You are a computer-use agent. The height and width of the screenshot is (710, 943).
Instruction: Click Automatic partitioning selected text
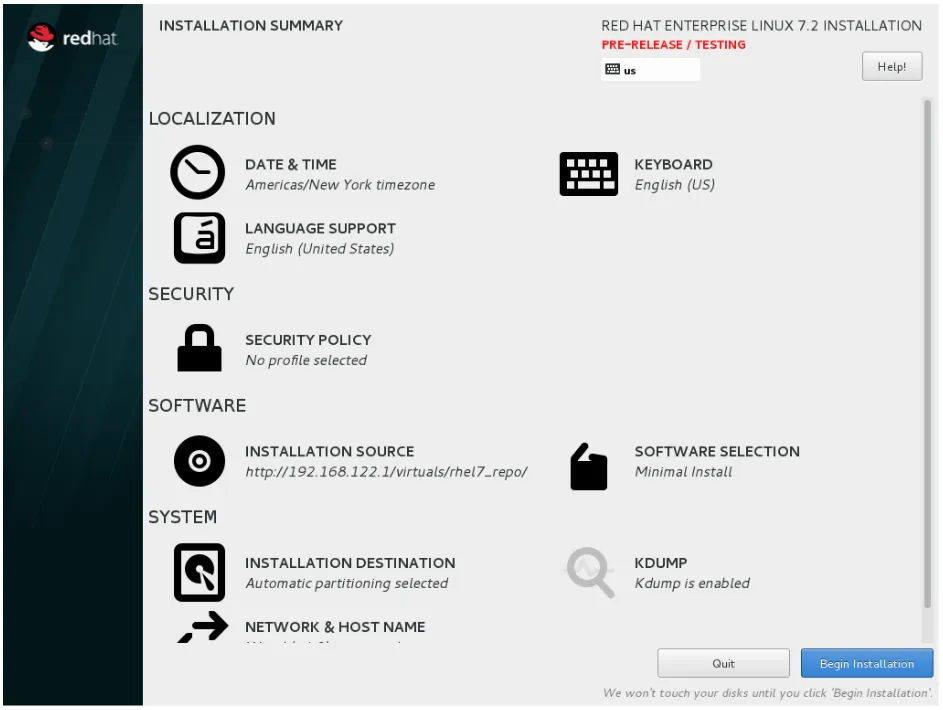point(346,583)
